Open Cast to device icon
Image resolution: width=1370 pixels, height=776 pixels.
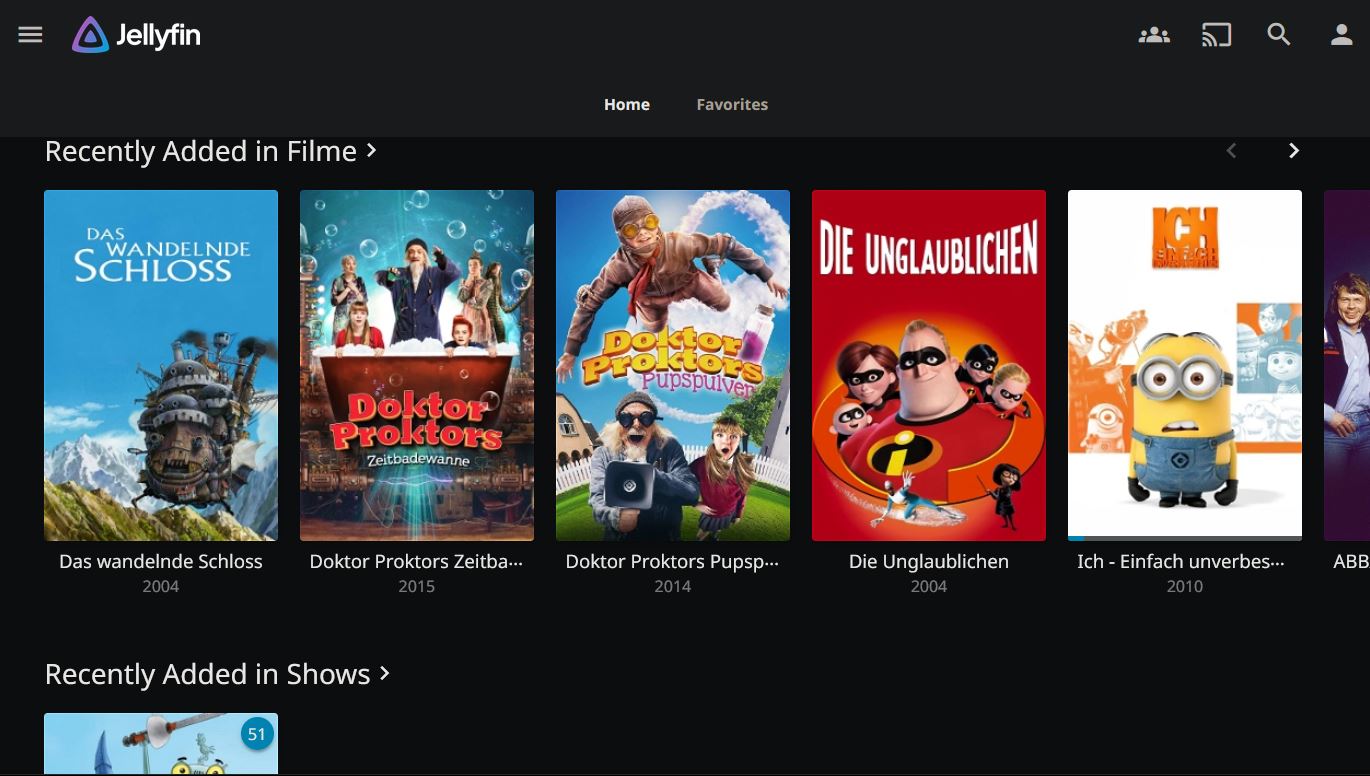click(1216, 35)
